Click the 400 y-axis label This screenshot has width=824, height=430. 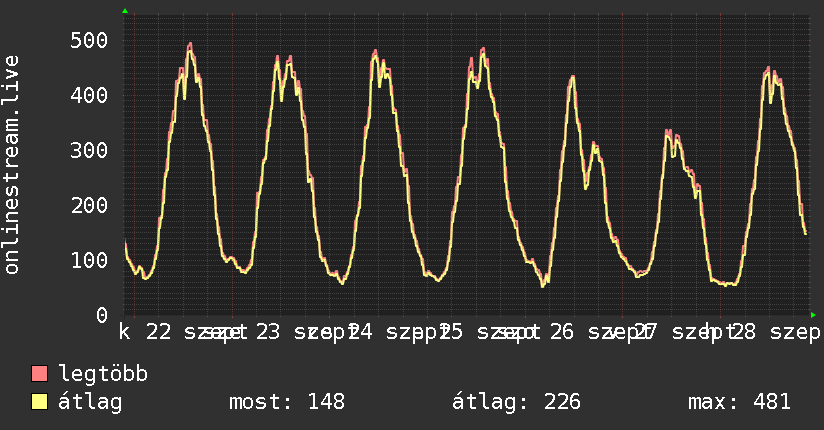click(x=89, y=96)
